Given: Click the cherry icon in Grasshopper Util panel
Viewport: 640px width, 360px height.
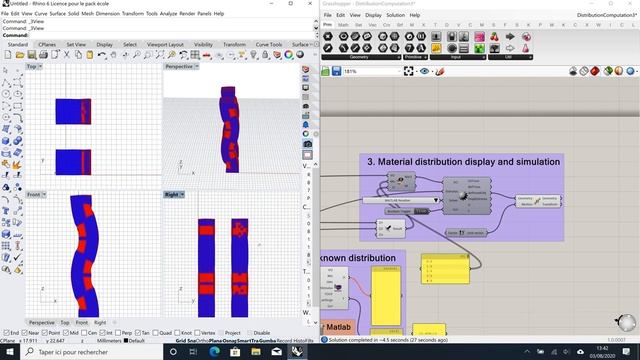Looking at the screenshot, I should click(x=494, y=37).
